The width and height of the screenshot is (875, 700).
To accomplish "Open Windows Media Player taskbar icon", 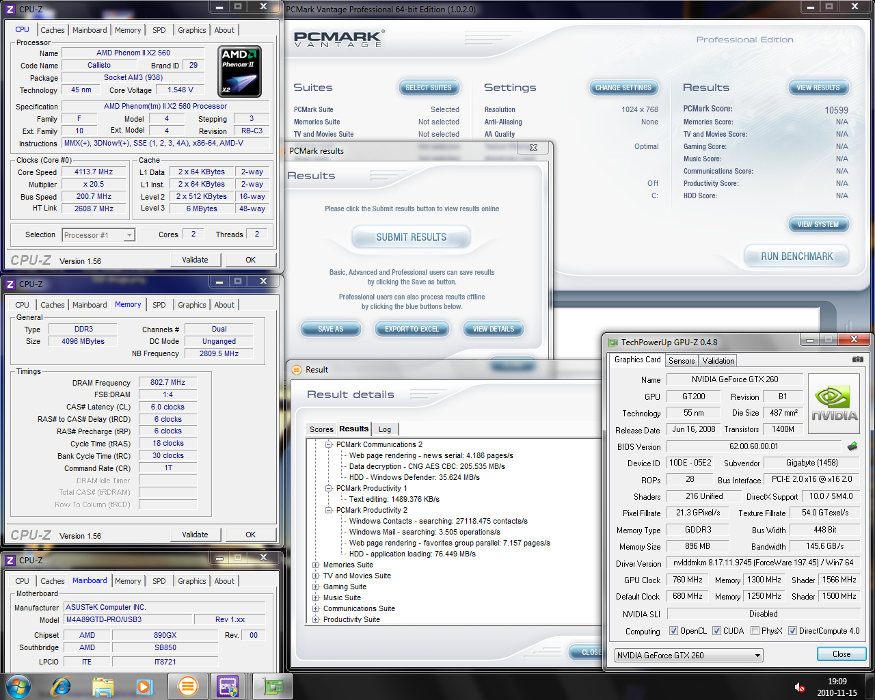I will [x=144, y=686].
